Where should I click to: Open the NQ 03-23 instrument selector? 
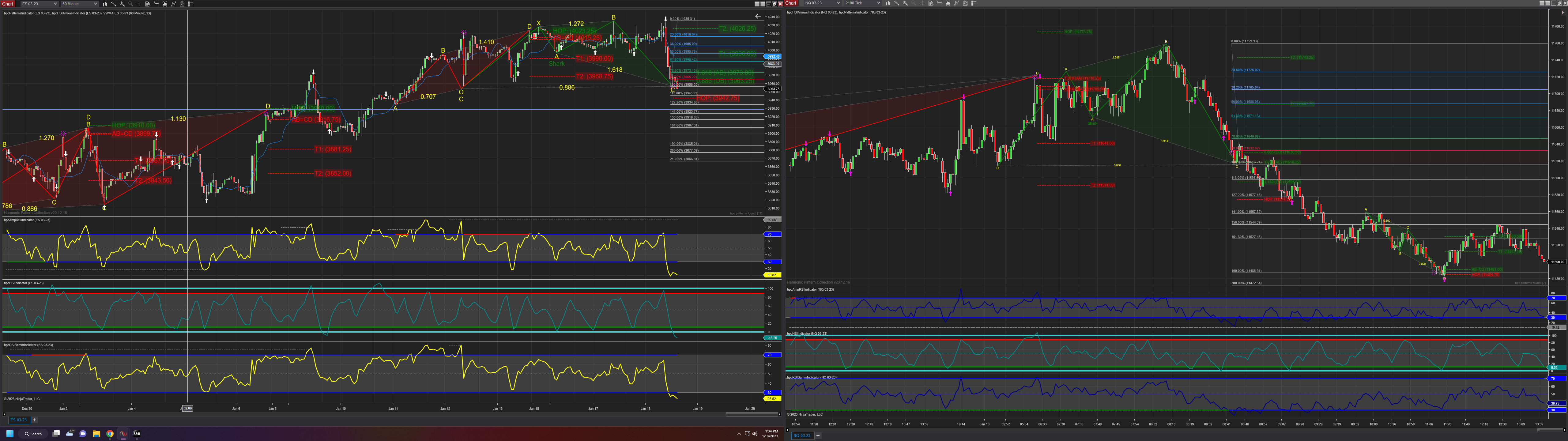(x=822, y=3)
